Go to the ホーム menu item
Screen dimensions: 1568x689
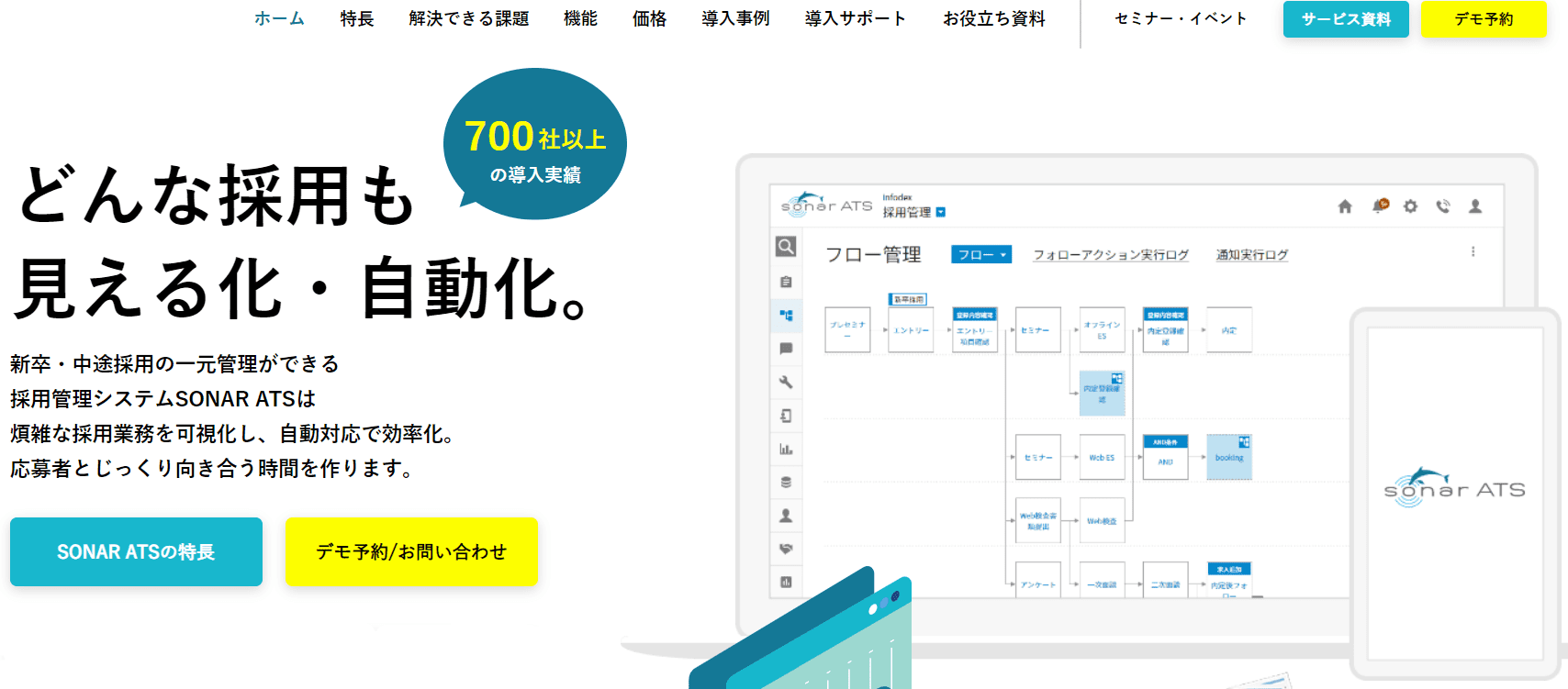tap(279, 18)
